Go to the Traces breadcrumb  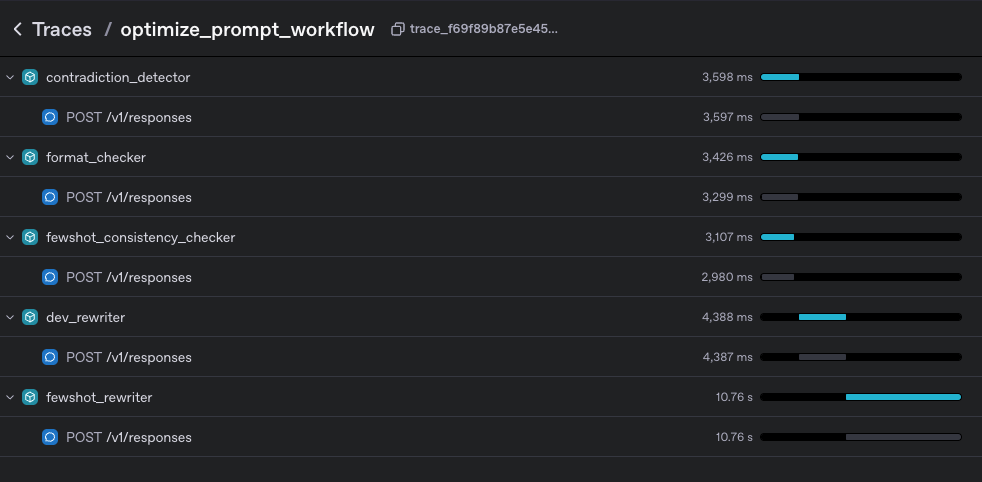(62, 30)
